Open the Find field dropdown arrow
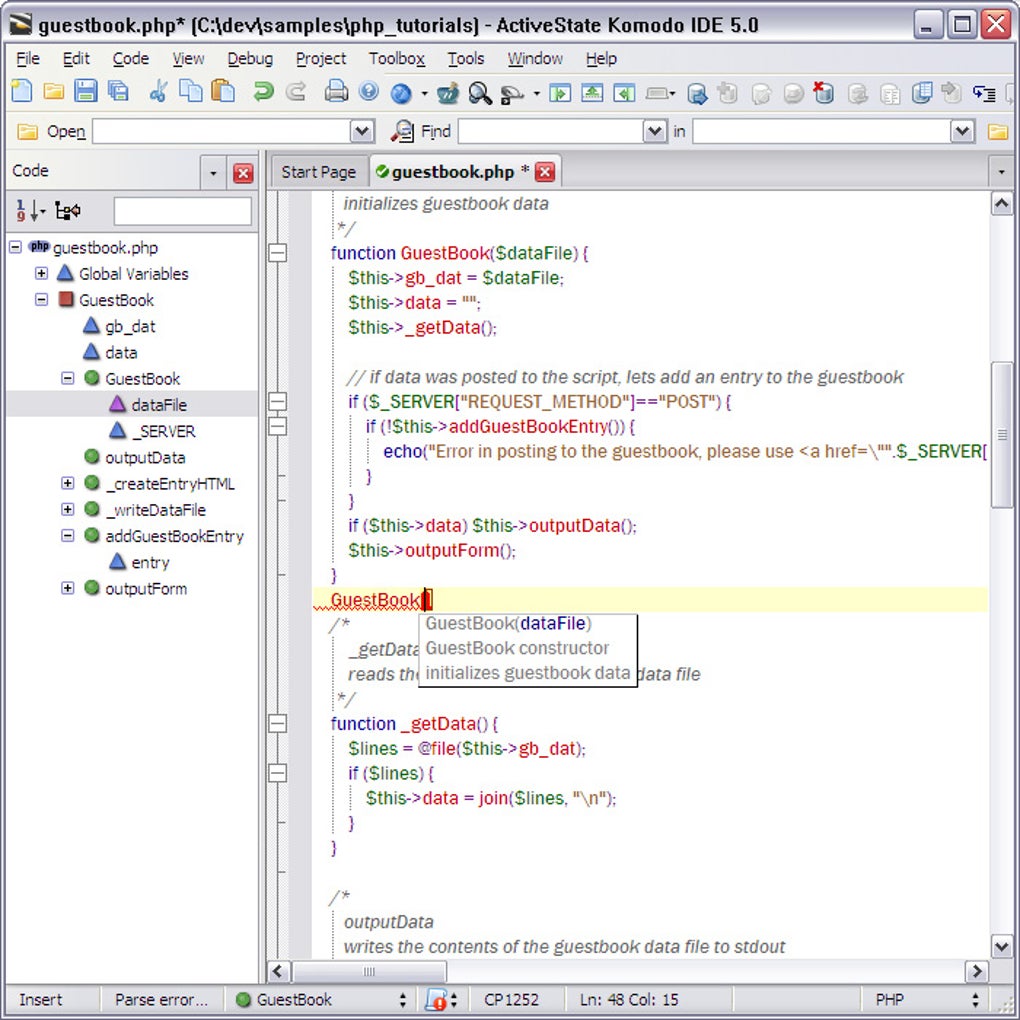 654,131
